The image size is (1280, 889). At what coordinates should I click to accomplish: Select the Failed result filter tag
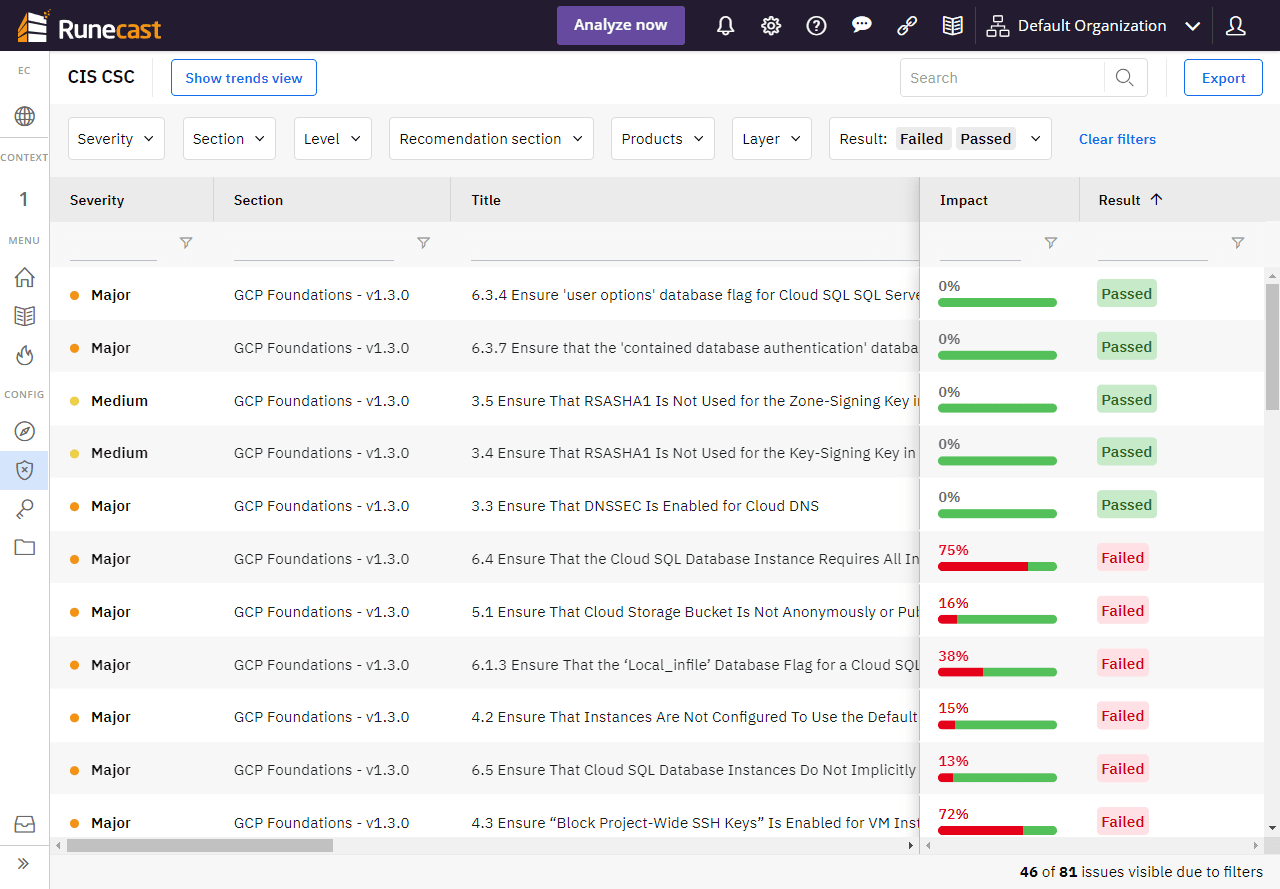pos(921,139)
